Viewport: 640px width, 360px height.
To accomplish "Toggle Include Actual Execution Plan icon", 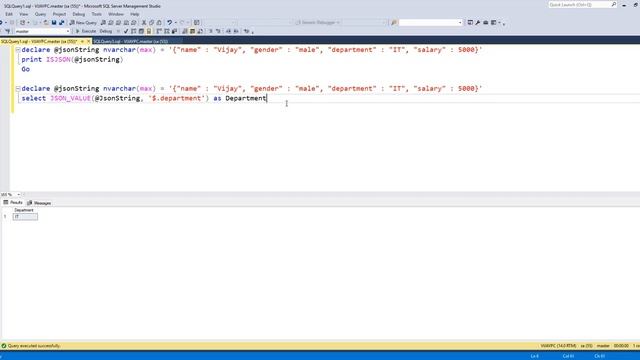I will 159,31.
